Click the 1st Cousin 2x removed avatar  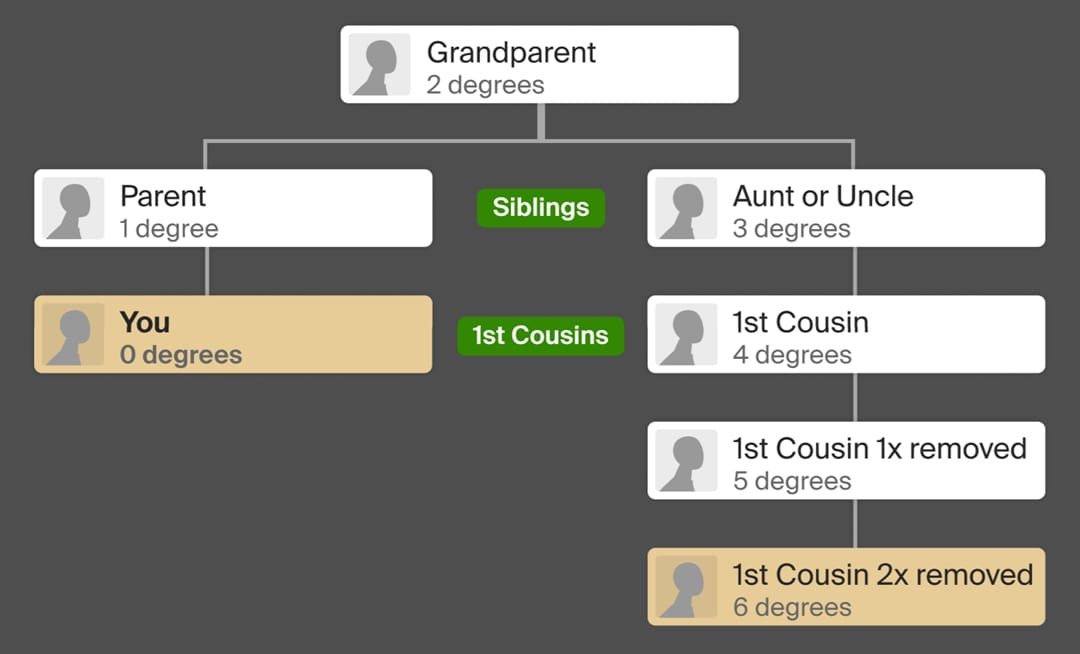pyautogui.click(x=686, y=587)
